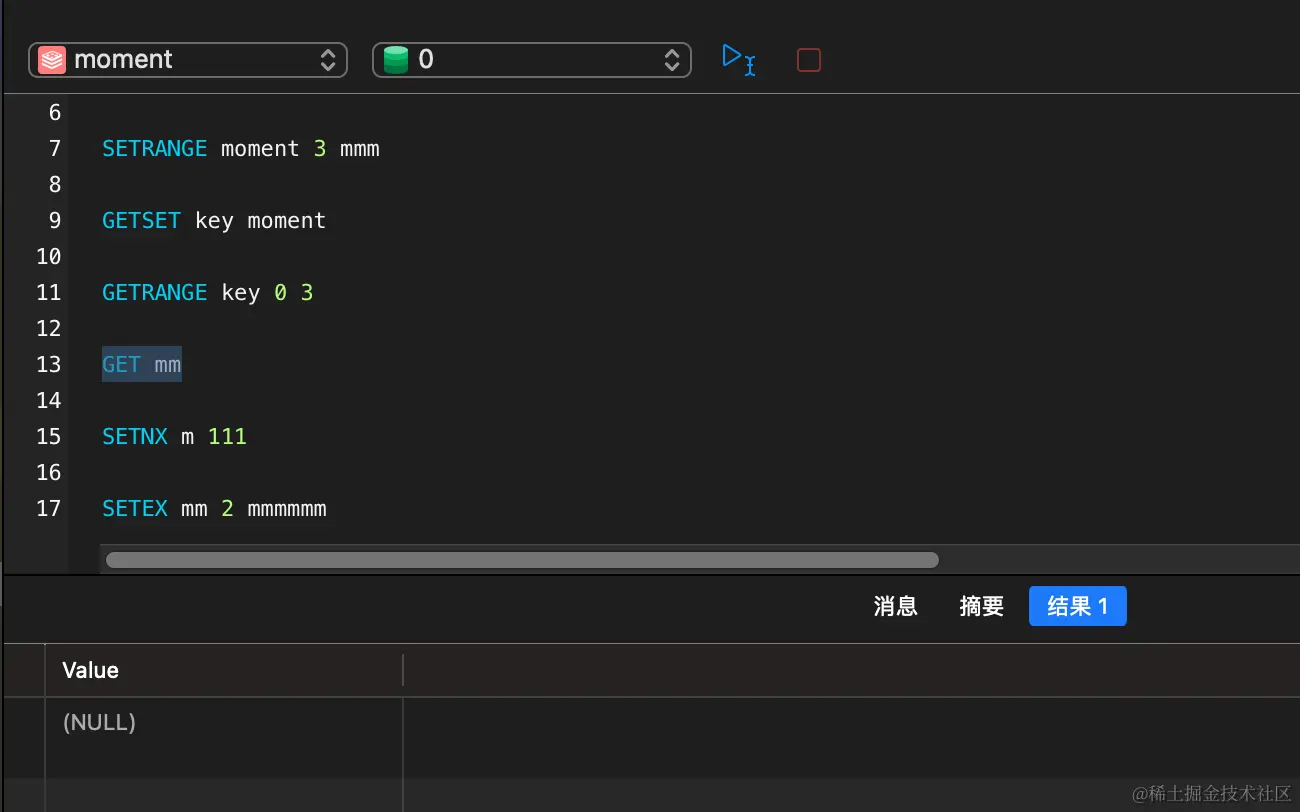1300x812 pixels.
Task: Click line number 17 in the gutter
Action: (49, 508)
